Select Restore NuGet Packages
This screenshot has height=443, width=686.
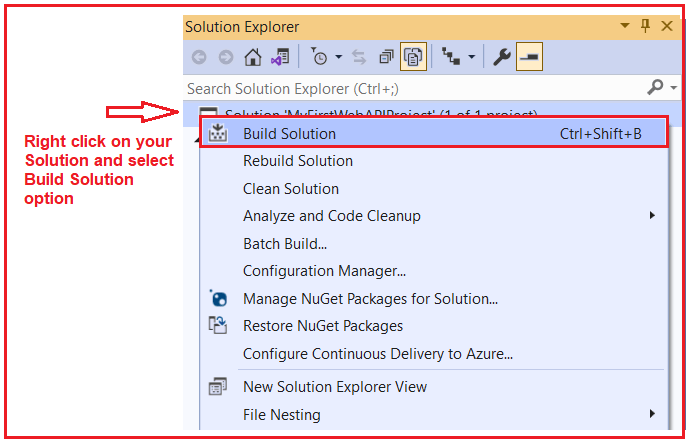[x=434, y=326]
